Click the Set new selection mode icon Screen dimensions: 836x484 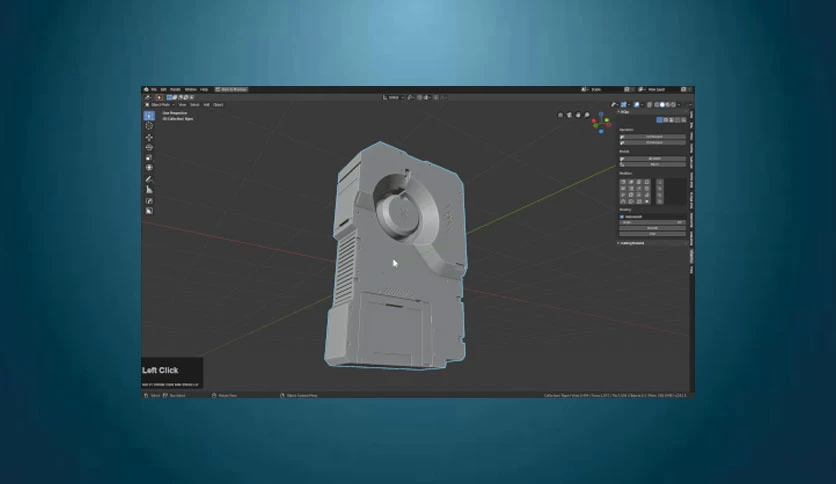pyautogui.click(x=169, y=98)
